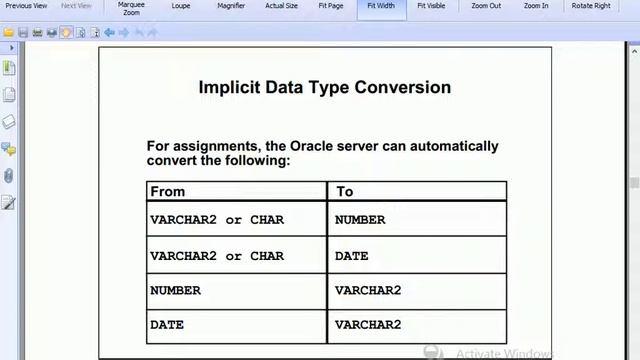Select the Loupe tool
Screen dimensions: 640x360
pos(181,6)
